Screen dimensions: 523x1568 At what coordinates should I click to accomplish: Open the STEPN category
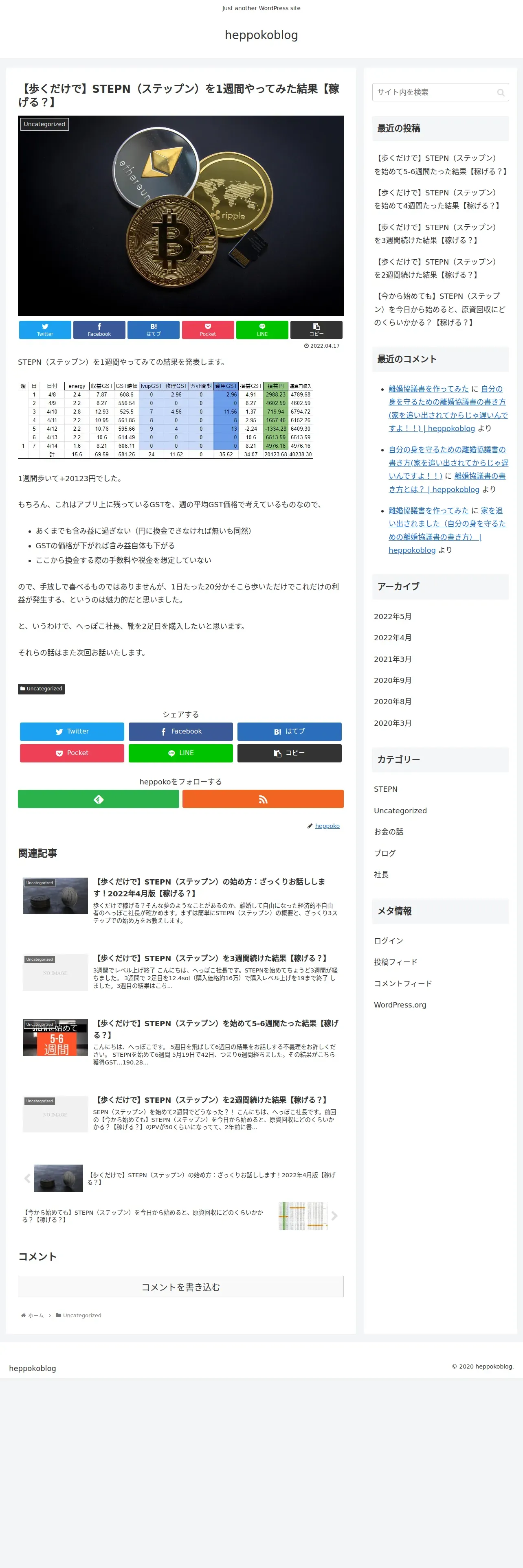(x=385, y=789)
